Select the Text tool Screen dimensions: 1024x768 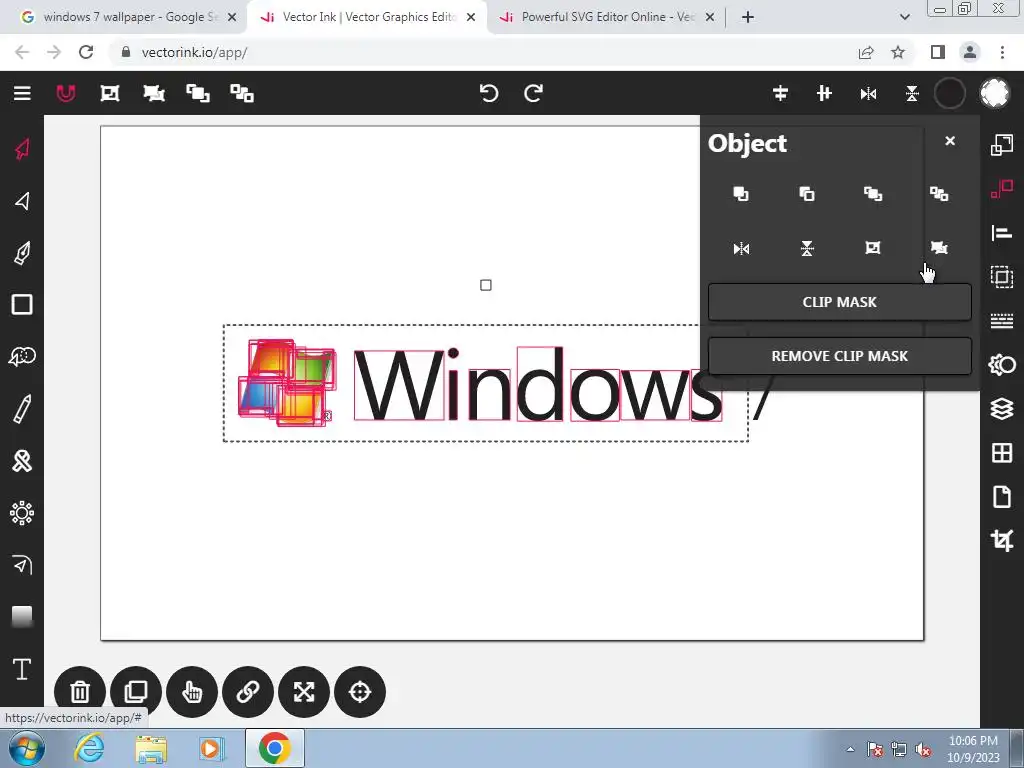coord(22,669)
